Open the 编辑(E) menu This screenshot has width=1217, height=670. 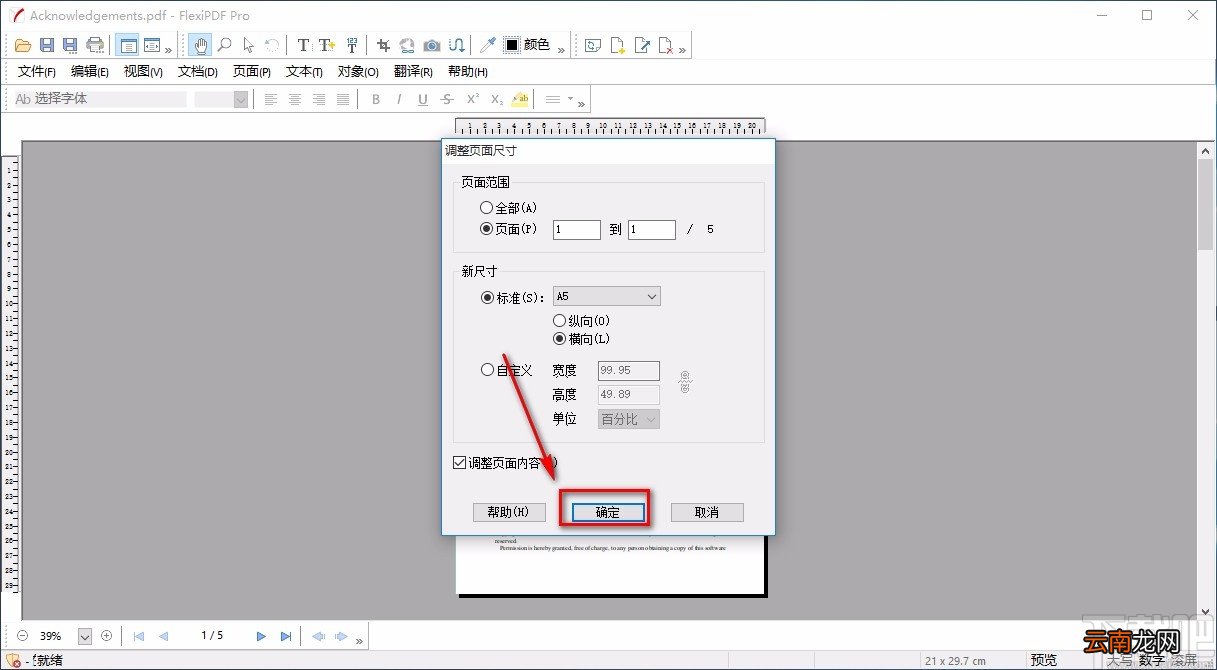pos(90,72)
